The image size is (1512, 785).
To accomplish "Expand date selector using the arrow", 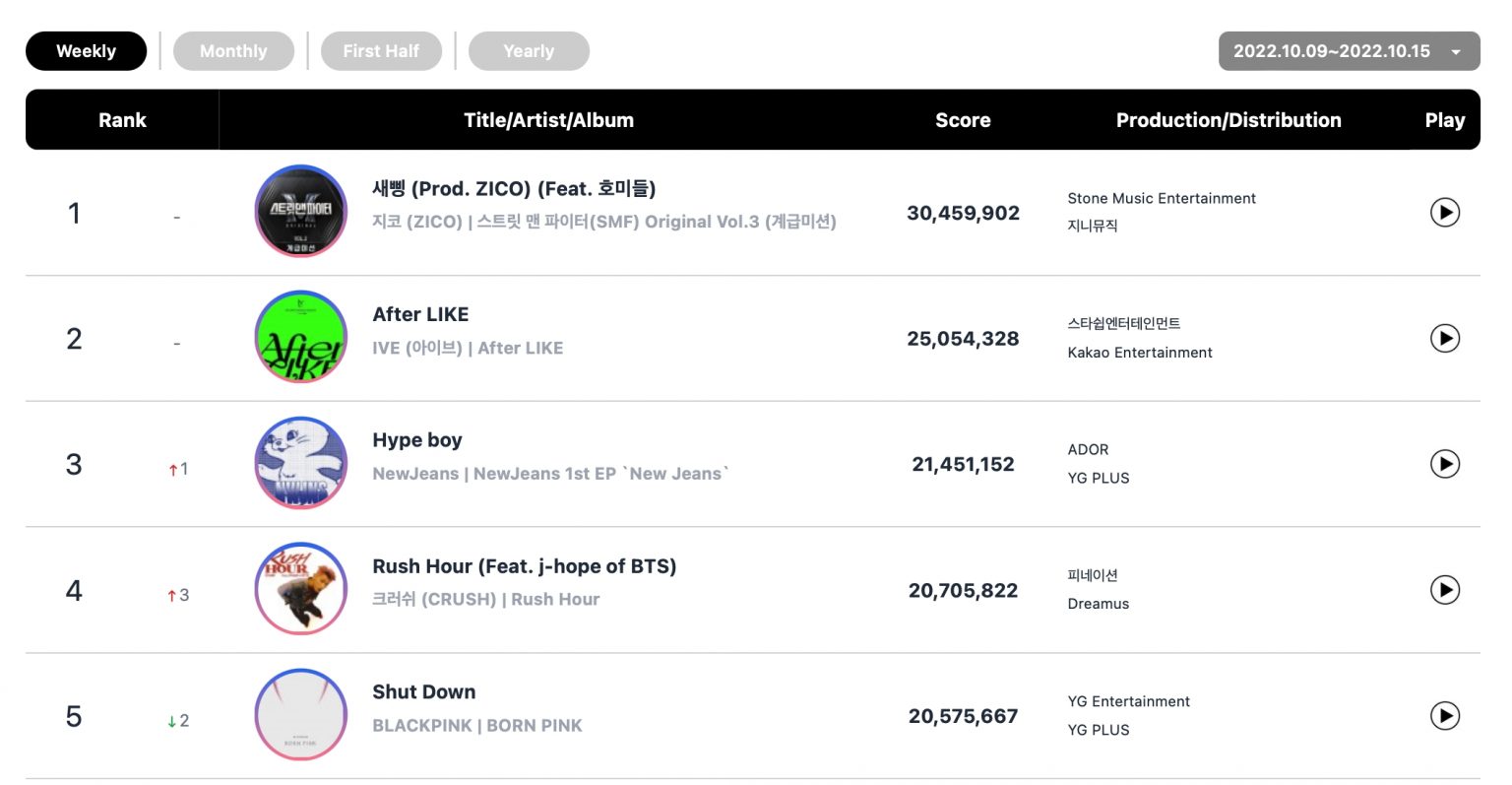I will tap(1456, 52).
